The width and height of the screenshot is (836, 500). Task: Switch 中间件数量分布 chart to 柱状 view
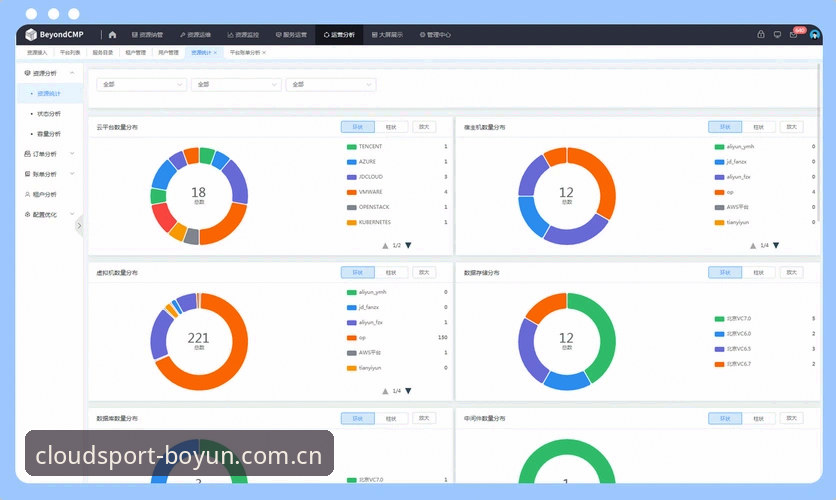pos(759,418)
